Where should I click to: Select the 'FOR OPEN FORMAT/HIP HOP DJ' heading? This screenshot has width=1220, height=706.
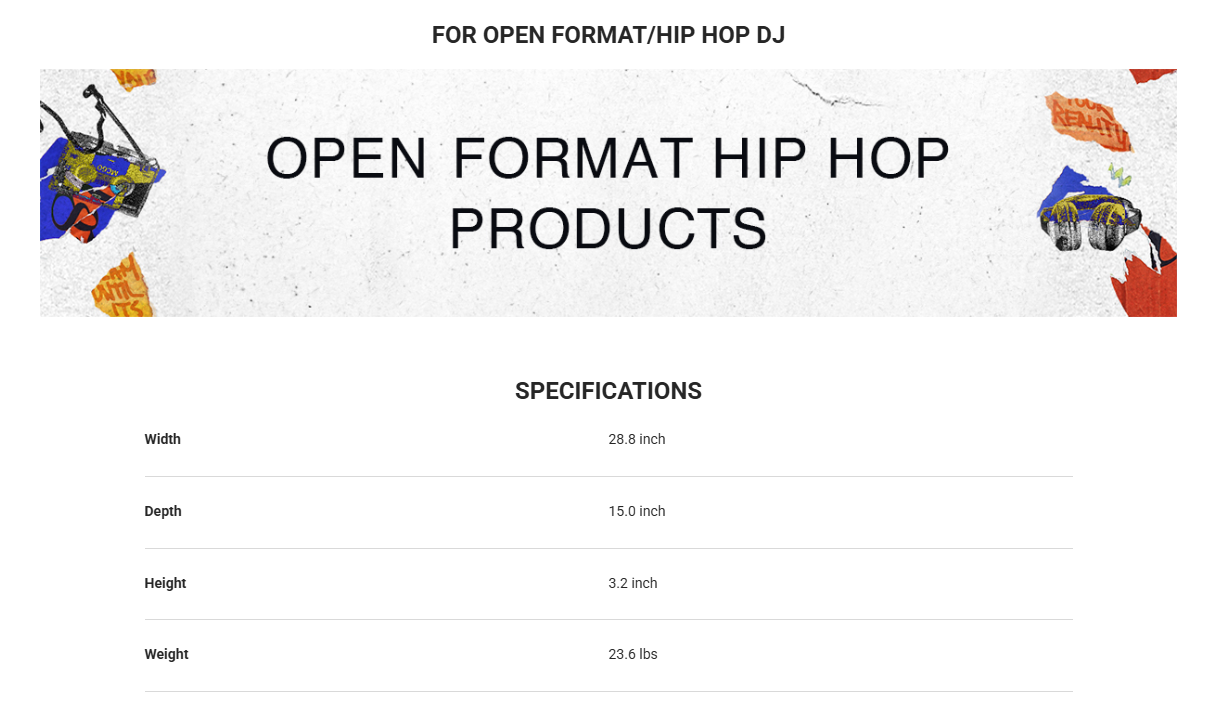click(608, 35)
